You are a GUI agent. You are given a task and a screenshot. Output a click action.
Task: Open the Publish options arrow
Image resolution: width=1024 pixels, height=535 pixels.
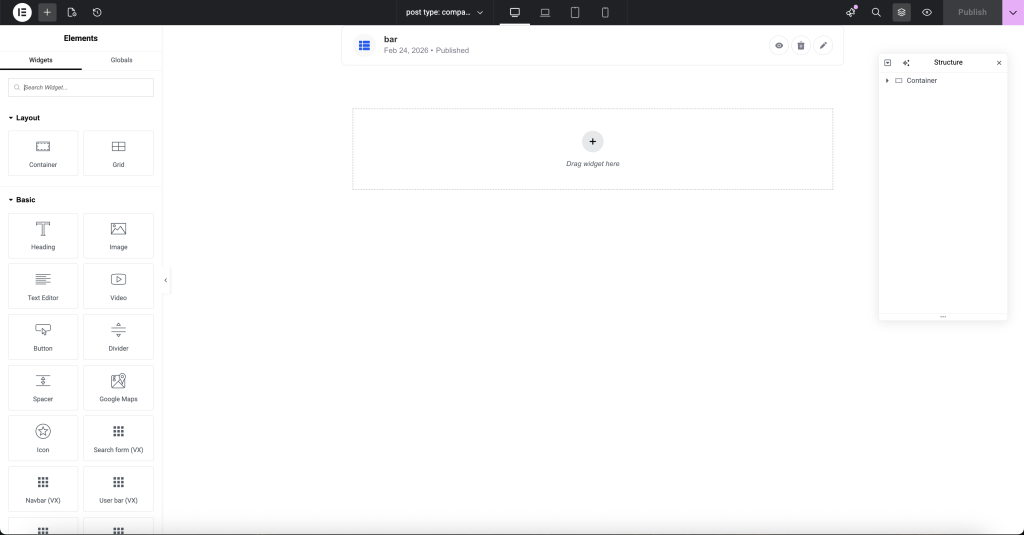click(1012, 12)
